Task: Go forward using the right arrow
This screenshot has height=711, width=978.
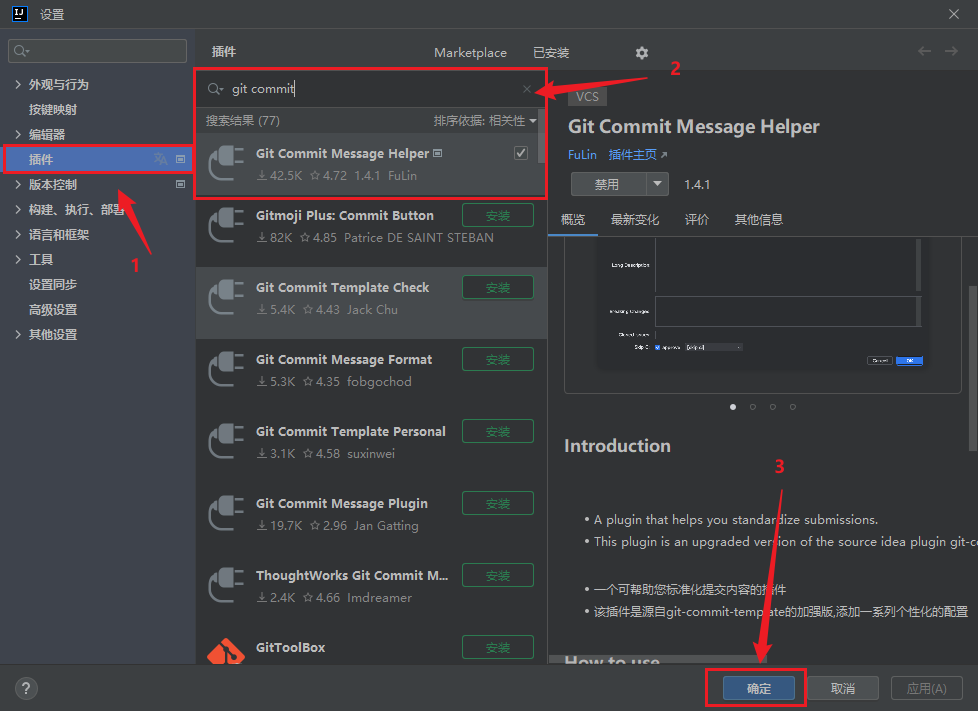Action: click(x=951, y=51)
